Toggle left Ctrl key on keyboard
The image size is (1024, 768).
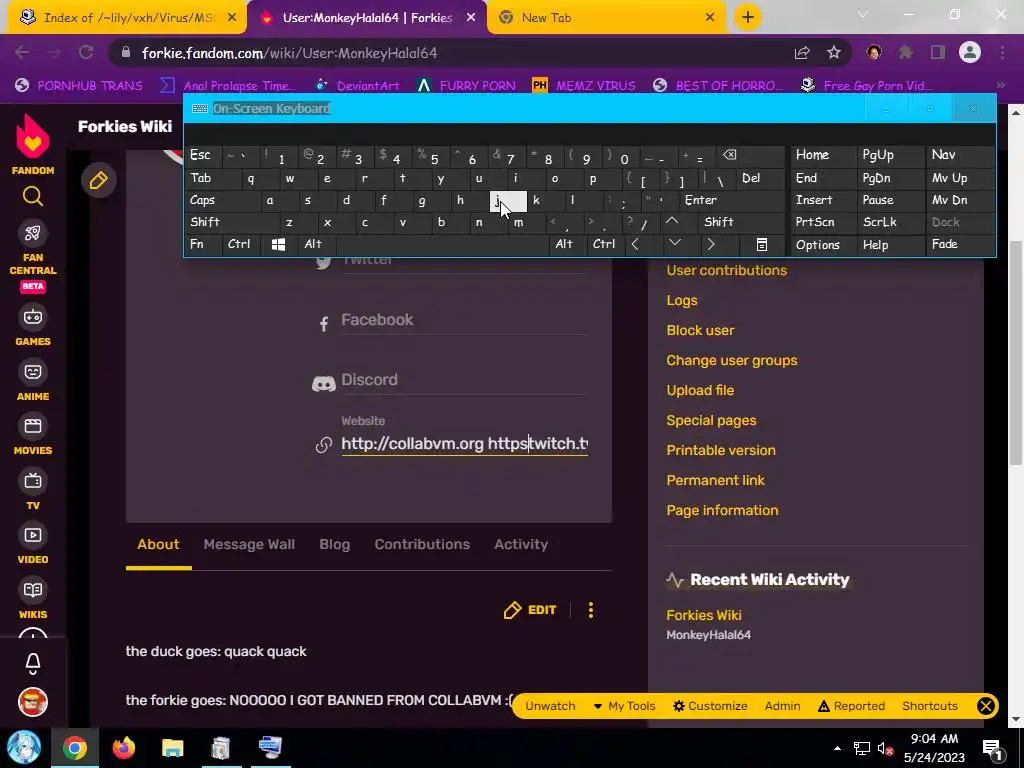tap(241, 244)
